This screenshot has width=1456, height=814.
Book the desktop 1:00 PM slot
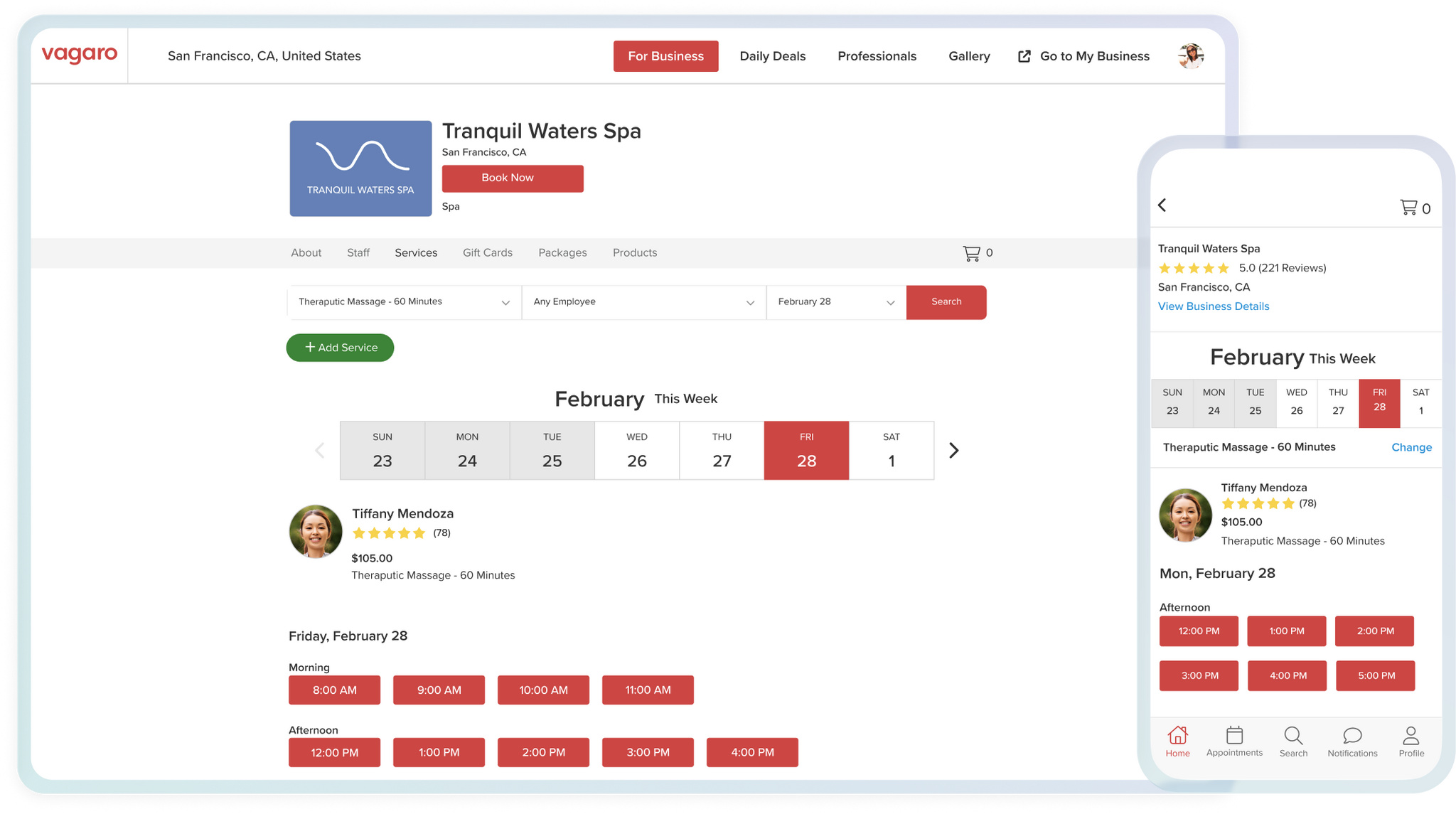click(439, 753)
